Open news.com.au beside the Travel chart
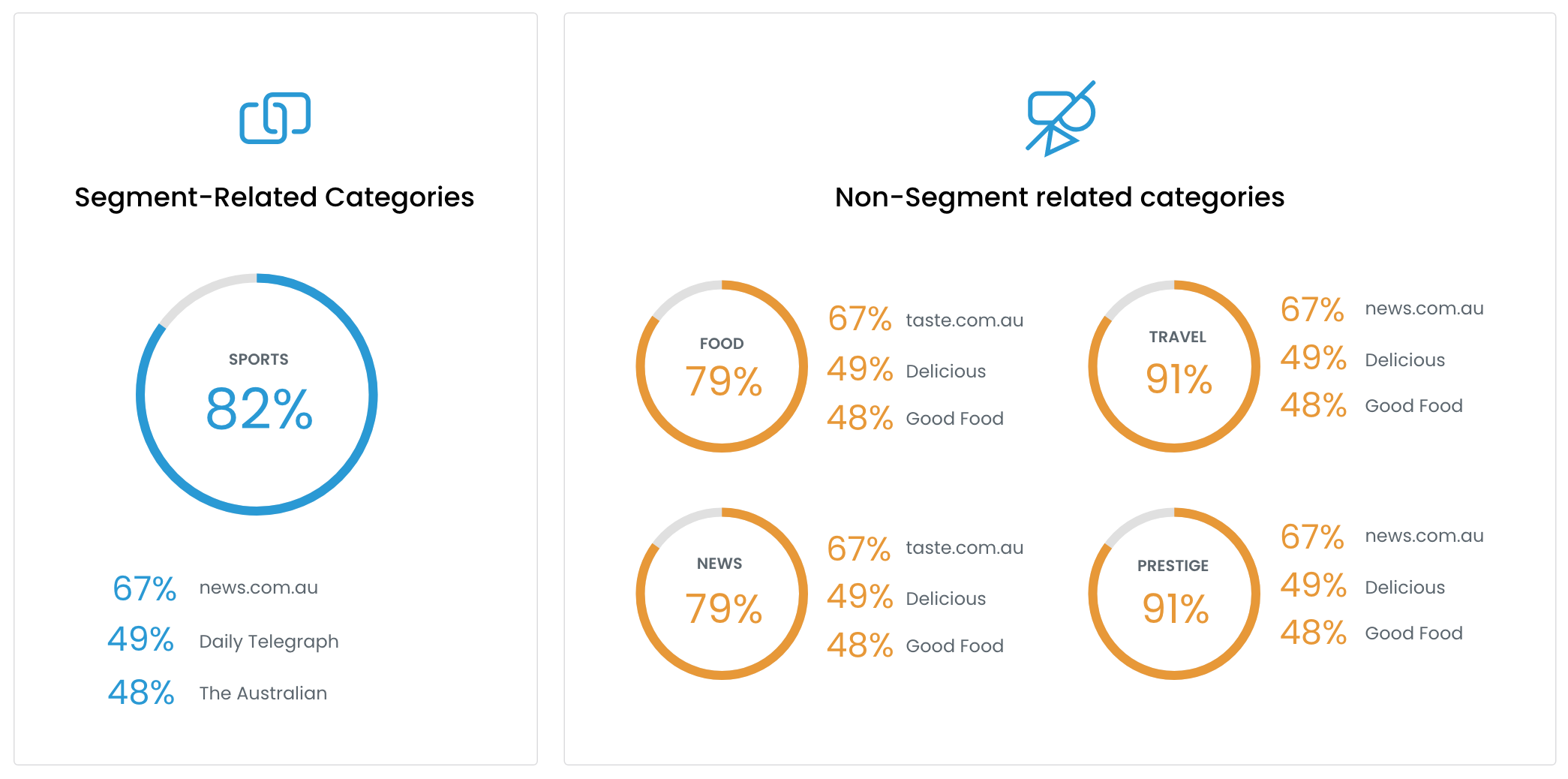Image resolution: width=1568 pixels, height=779 pixels. (x=1424, y=308)
